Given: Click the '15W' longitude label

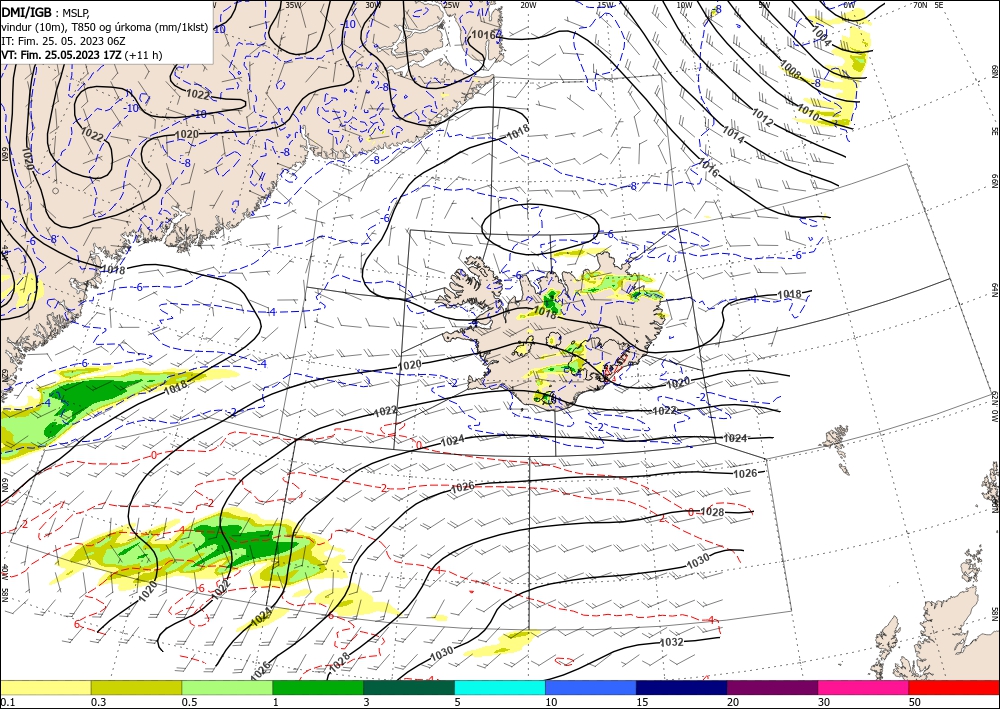Looking at the screenshot, I should click(606, 5).
